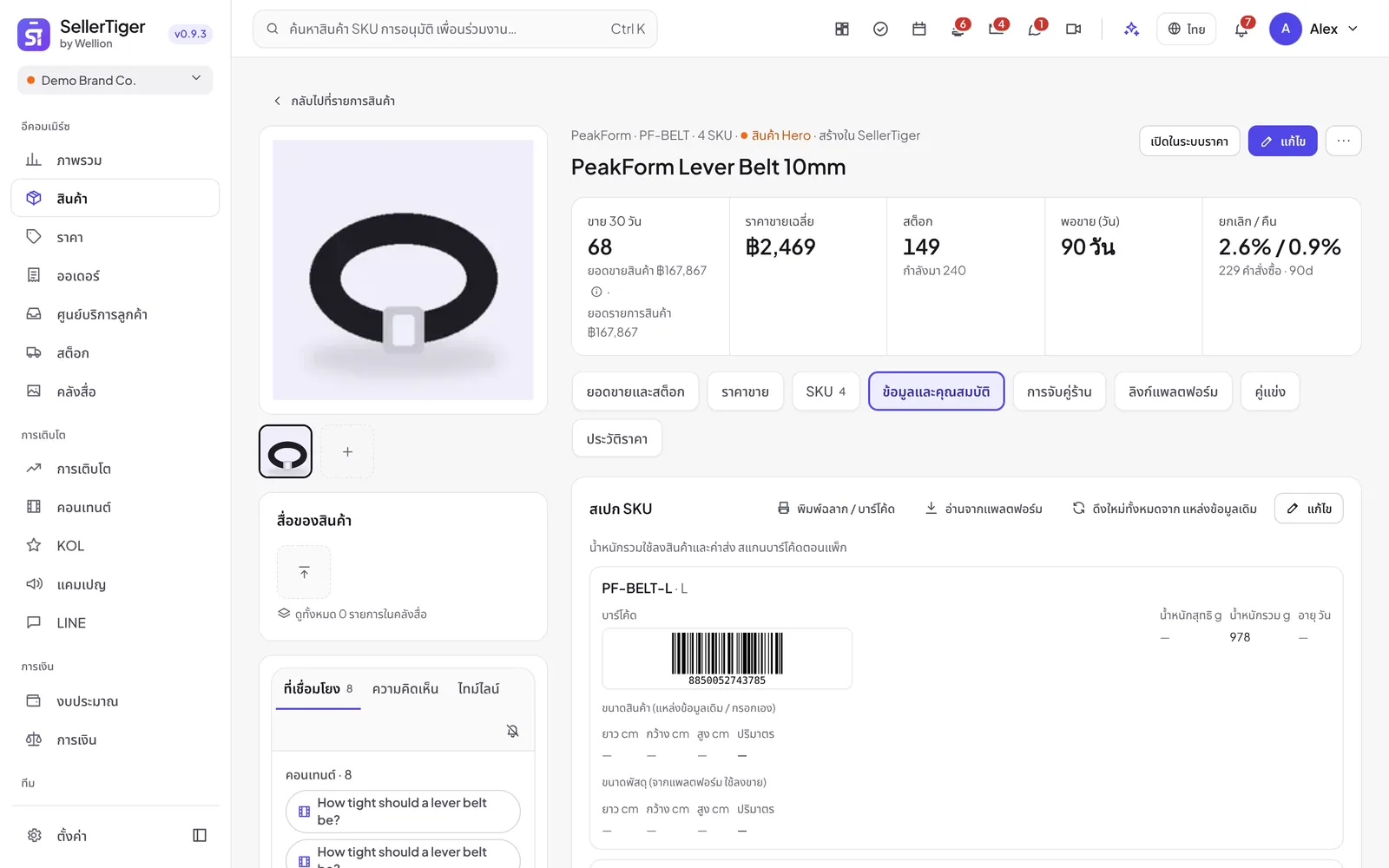Go back via กลับไปที่รายการสินค้า link

(x=334, y=101)
